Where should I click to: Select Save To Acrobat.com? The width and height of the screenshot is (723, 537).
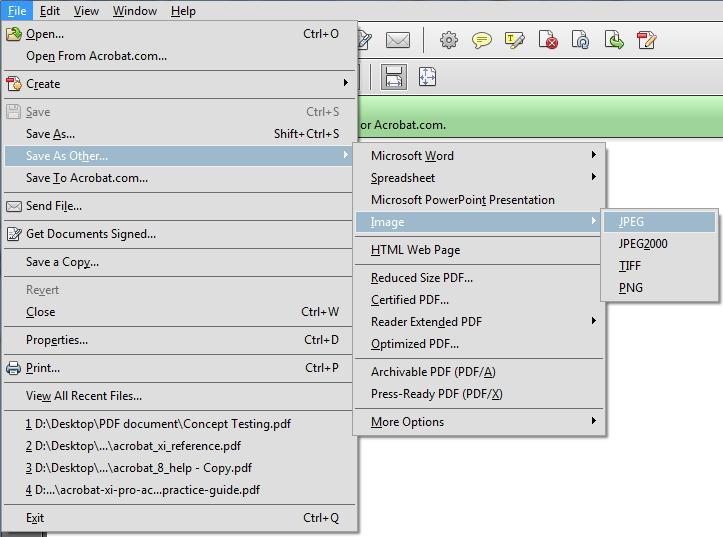pos(178,178)
